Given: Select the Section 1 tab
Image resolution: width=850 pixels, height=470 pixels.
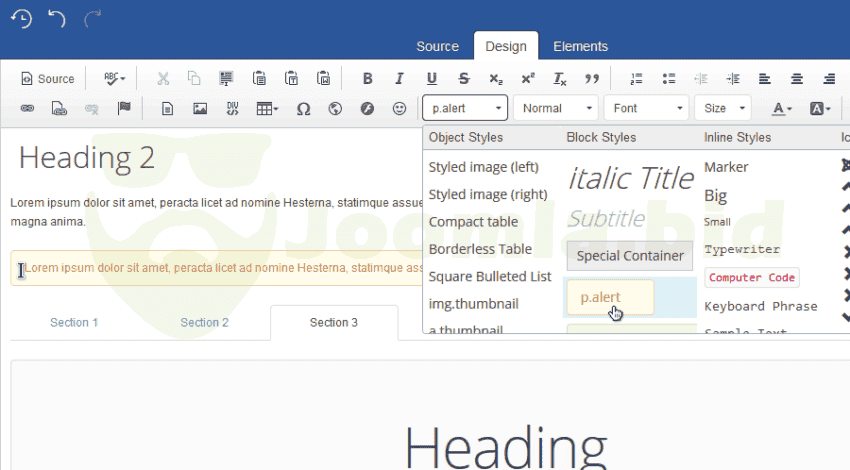Looking at the screenshot, I should point(74,322).
